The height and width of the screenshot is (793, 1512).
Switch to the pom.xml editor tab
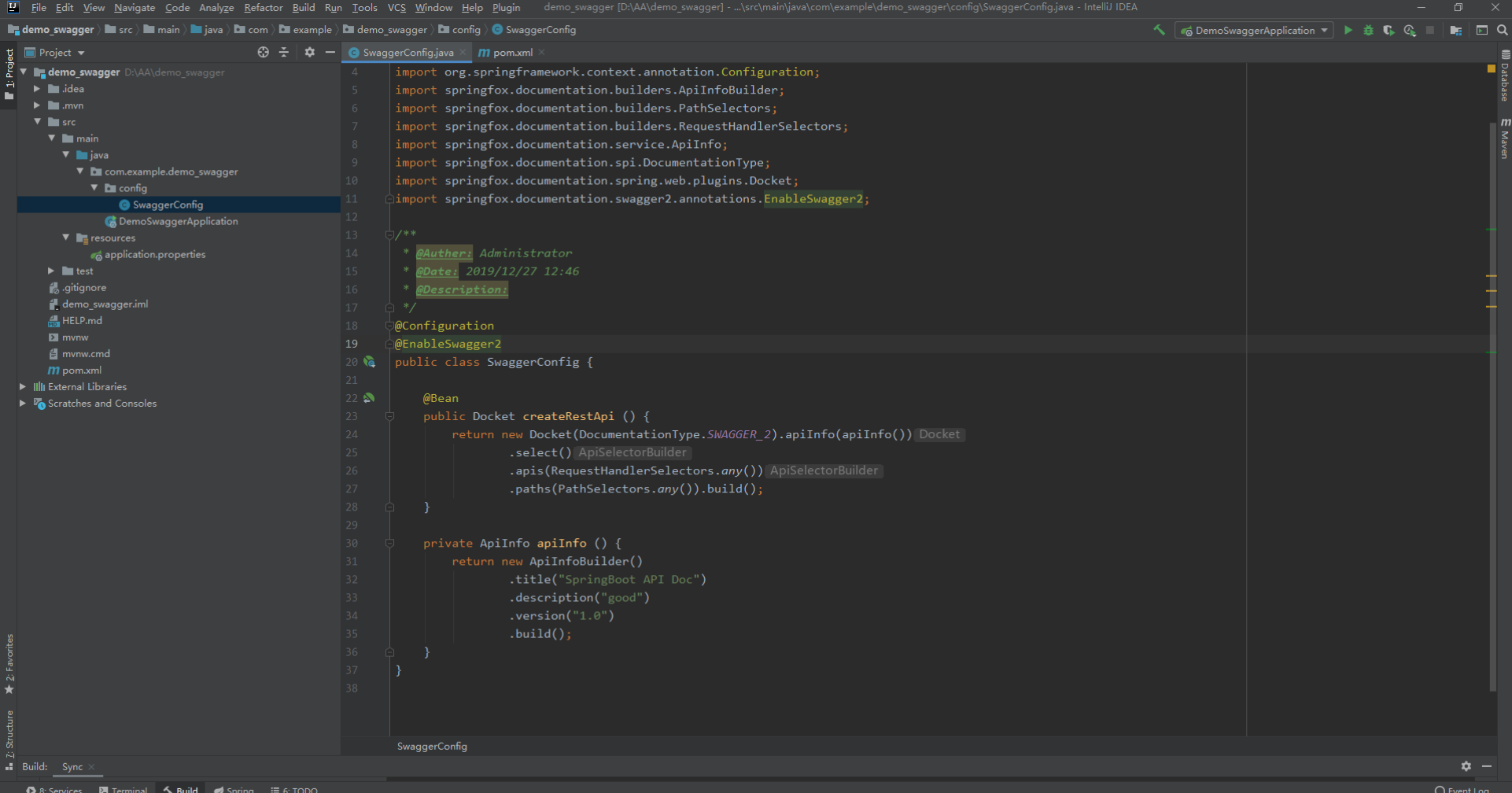click(x=512, y=52)
